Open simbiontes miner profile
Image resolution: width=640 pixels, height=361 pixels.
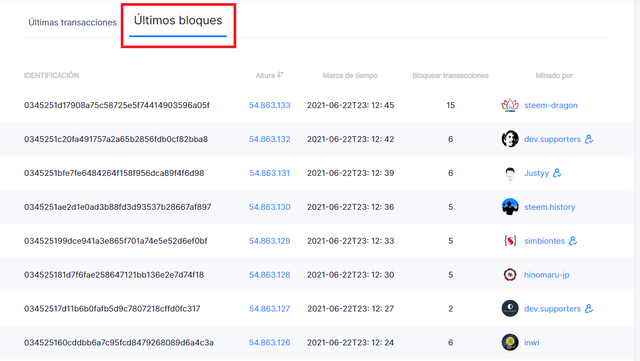click(x=544, y=241)
